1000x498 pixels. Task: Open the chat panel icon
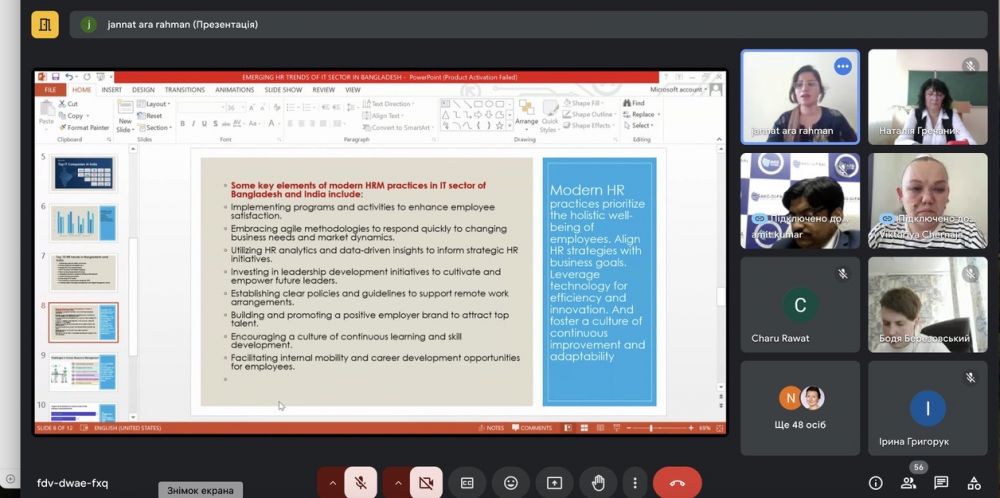pos(941,483)
